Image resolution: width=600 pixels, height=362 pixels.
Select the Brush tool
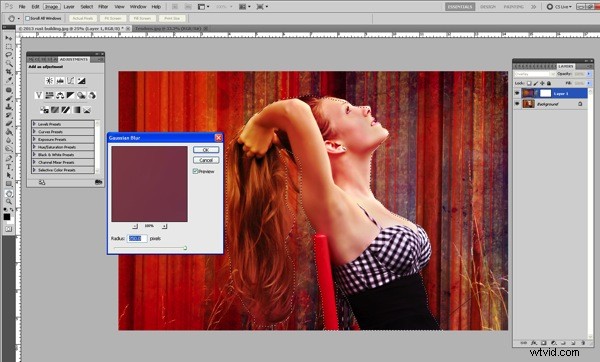coord(8,99)
